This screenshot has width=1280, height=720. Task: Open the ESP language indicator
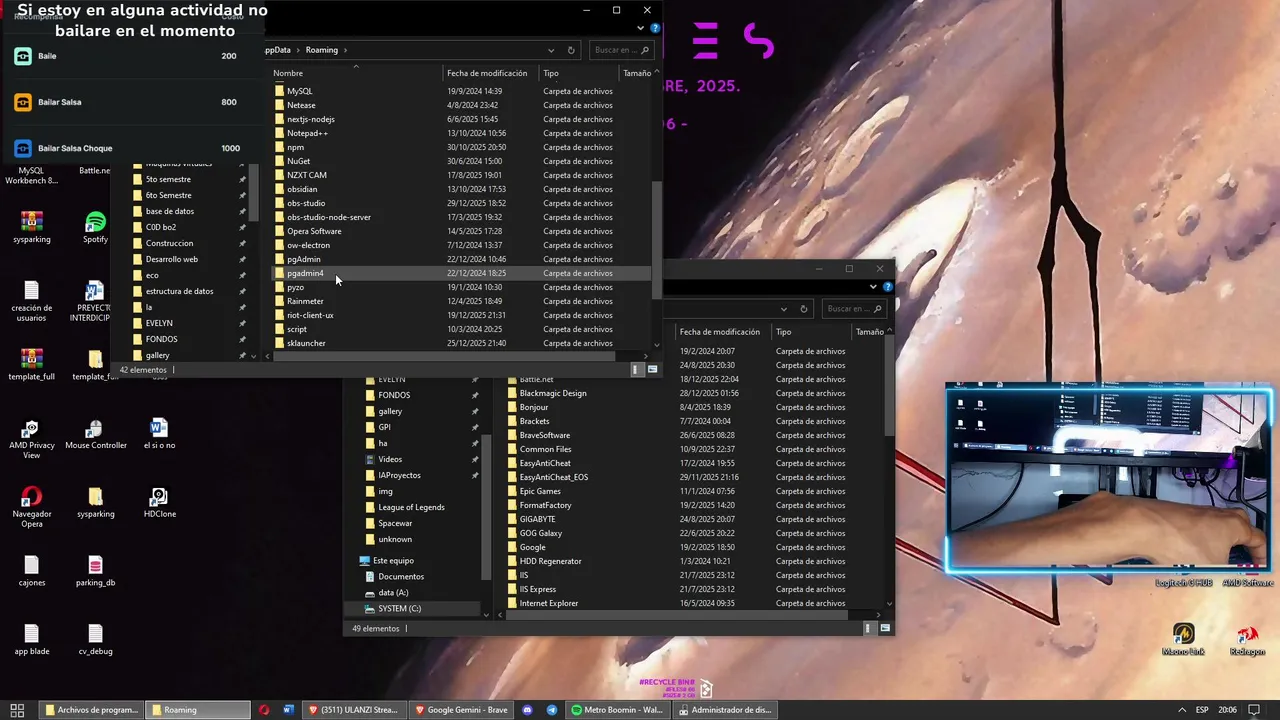(1202, 710)
